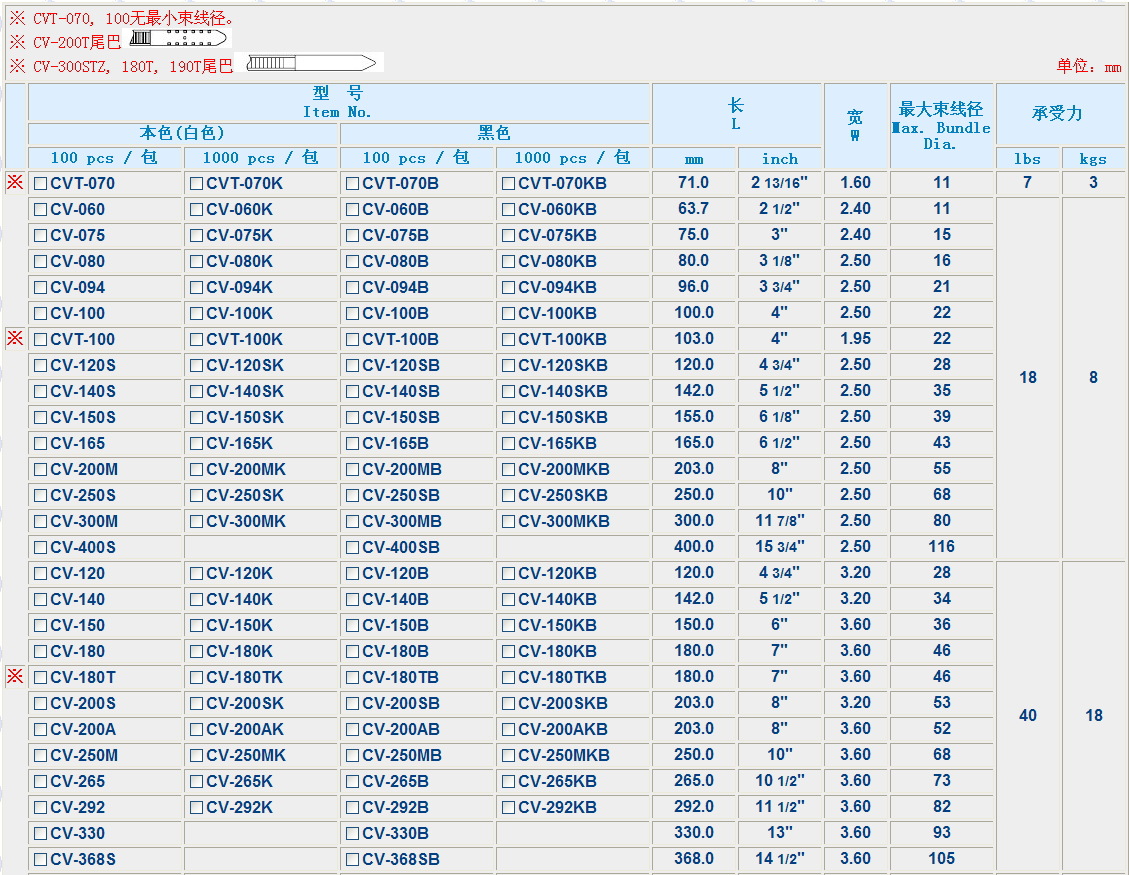This screenshot has width=1129, height=875.
Task: Check the CVT-070 item checkbox
Action: [40, 183]
